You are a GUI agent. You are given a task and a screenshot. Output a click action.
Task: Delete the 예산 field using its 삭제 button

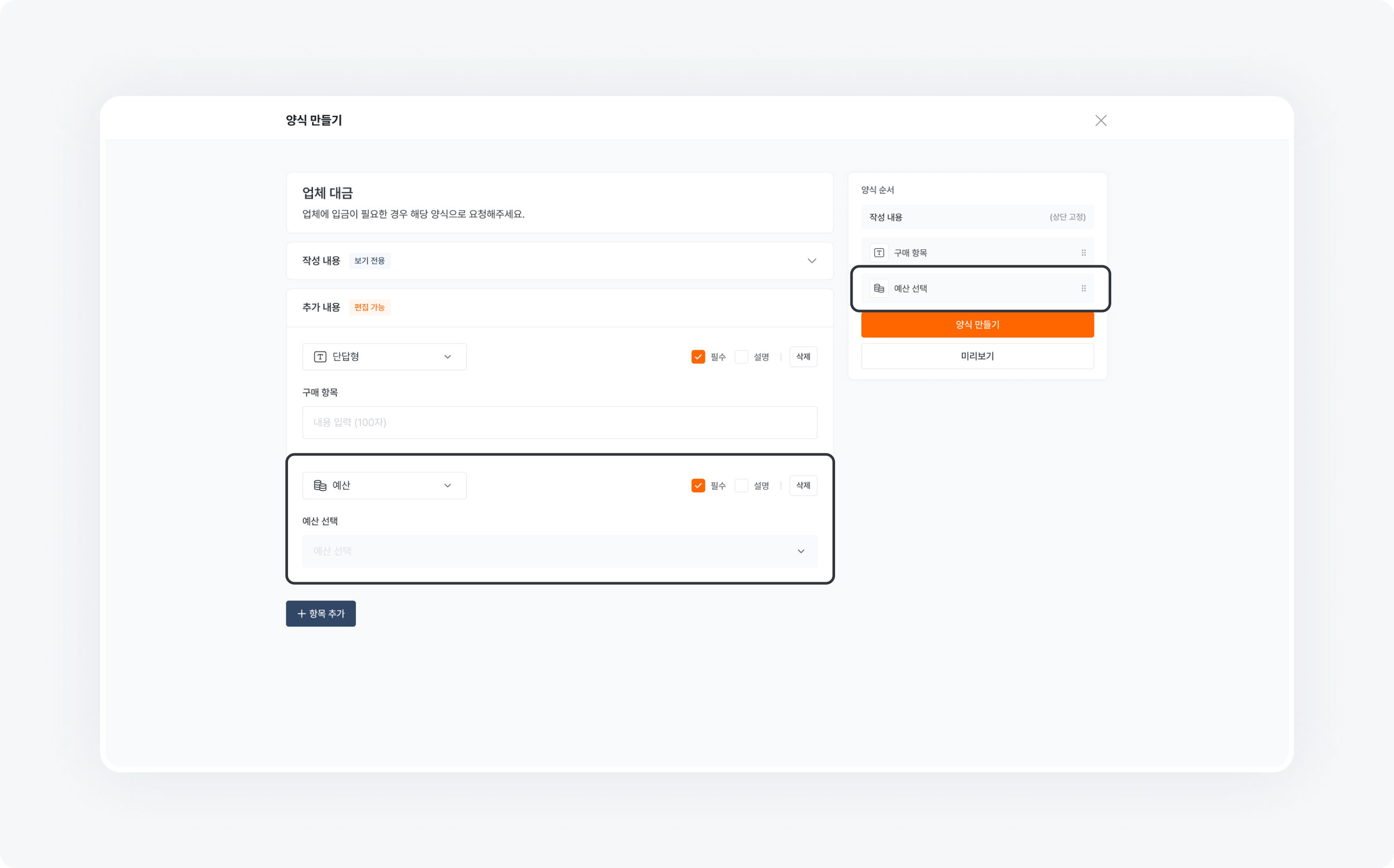[x=803, y=485]
